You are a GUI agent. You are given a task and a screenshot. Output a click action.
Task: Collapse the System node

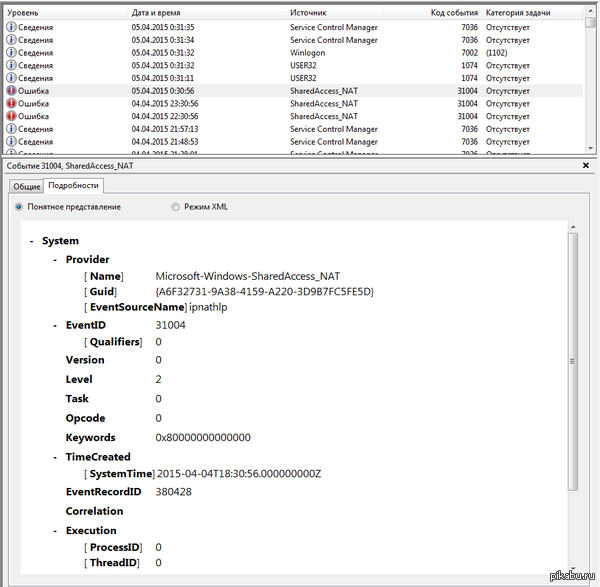pyautogui.click(x=32, y=241)
